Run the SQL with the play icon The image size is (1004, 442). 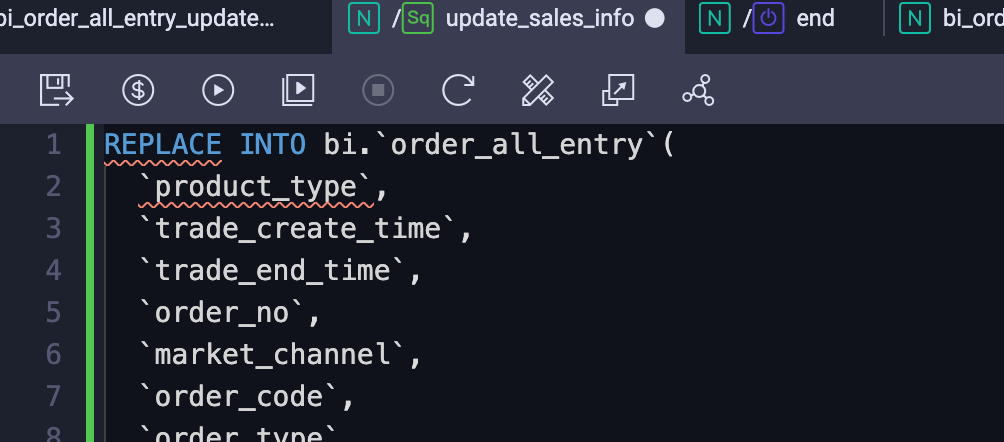point(218,90)
